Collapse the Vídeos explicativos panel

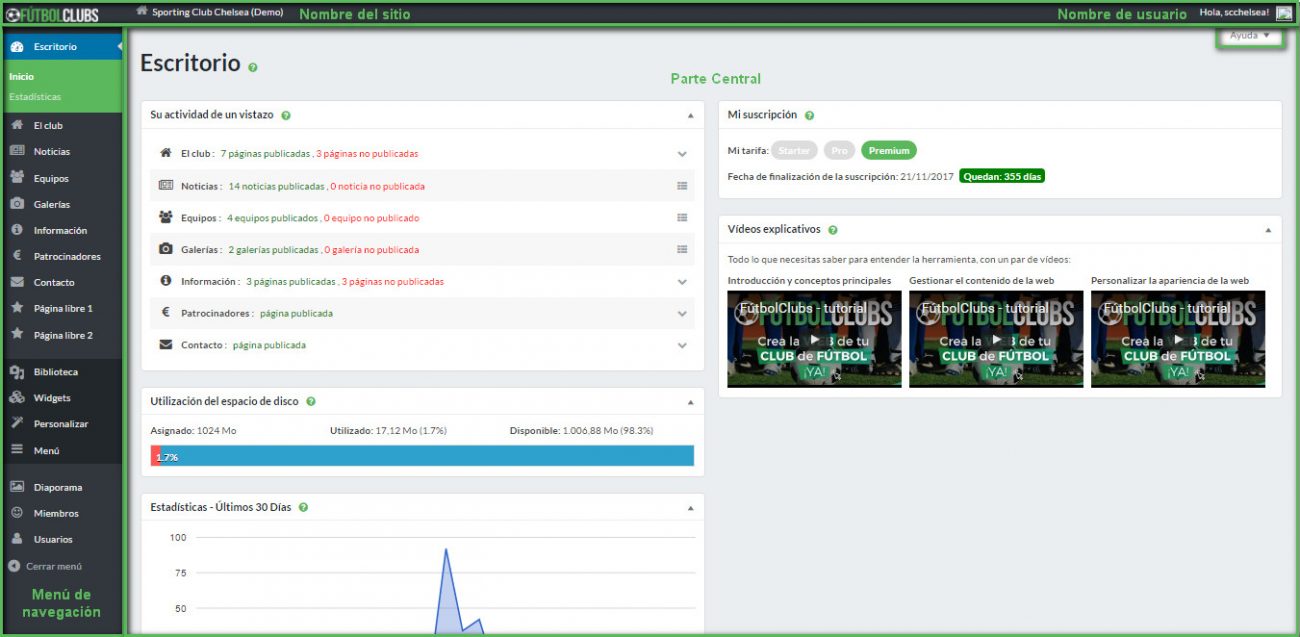(x=1268, y=230)
